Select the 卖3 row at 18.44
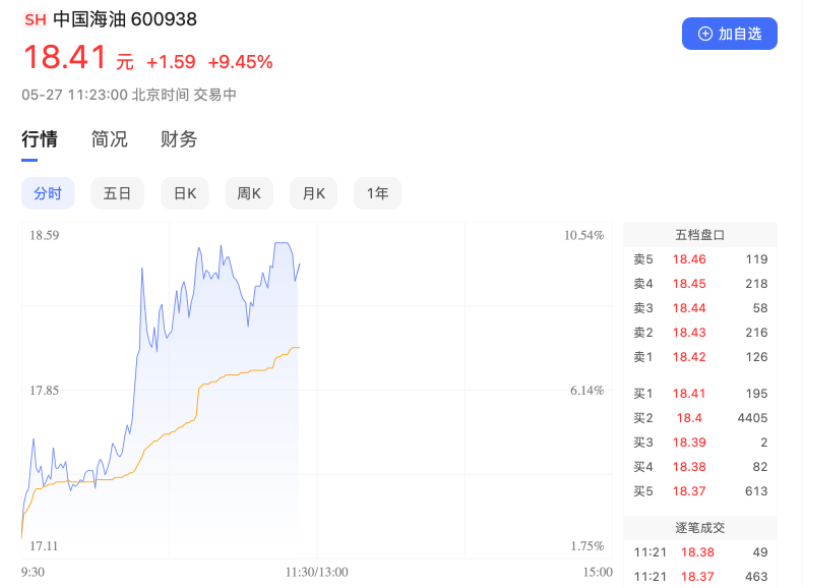 700,308
